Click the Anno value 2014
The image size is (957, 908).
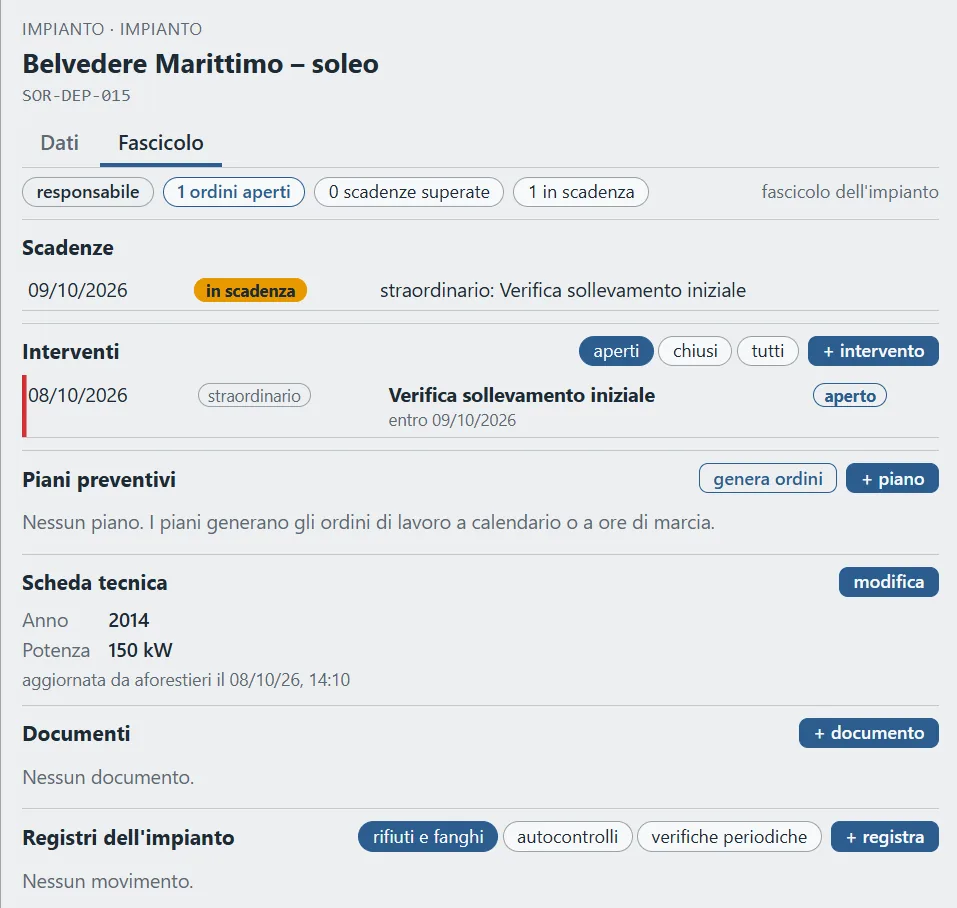pos(129,620)
